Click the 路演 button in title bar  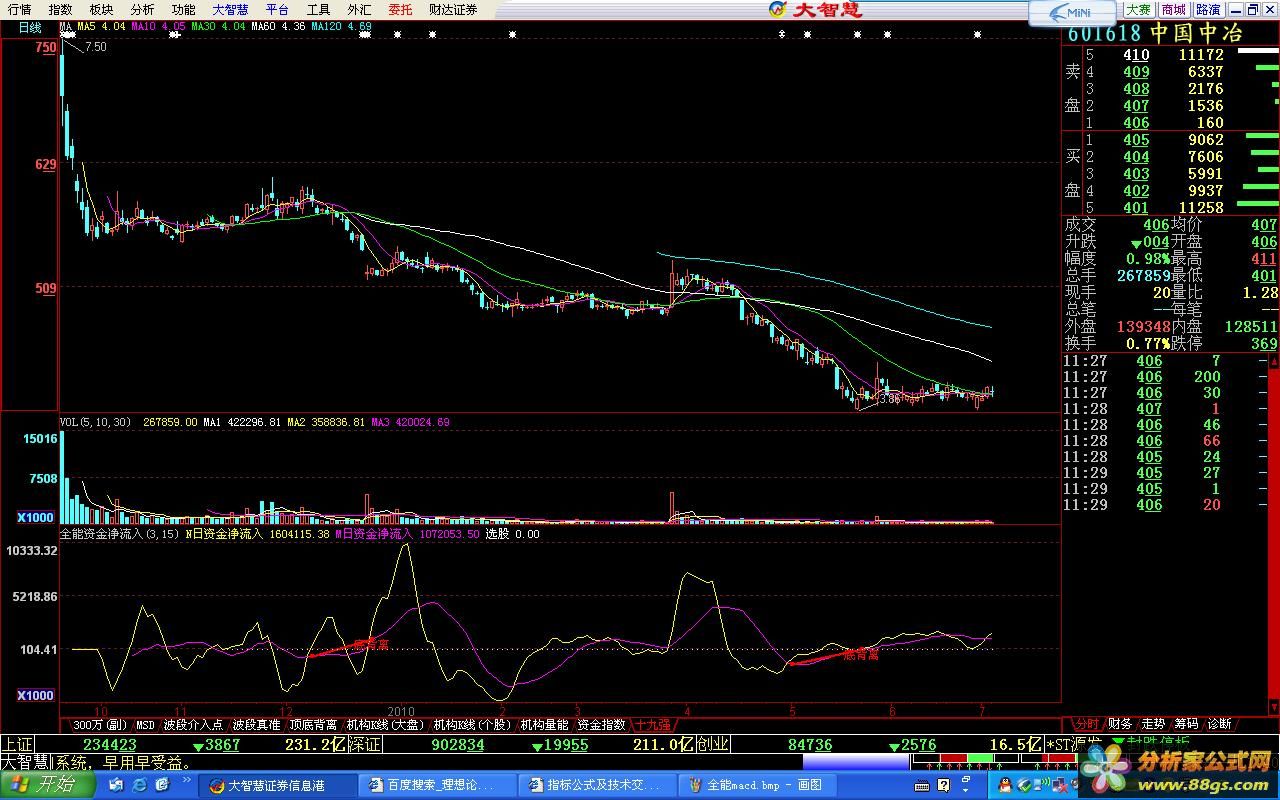(x=1207, y=9)
